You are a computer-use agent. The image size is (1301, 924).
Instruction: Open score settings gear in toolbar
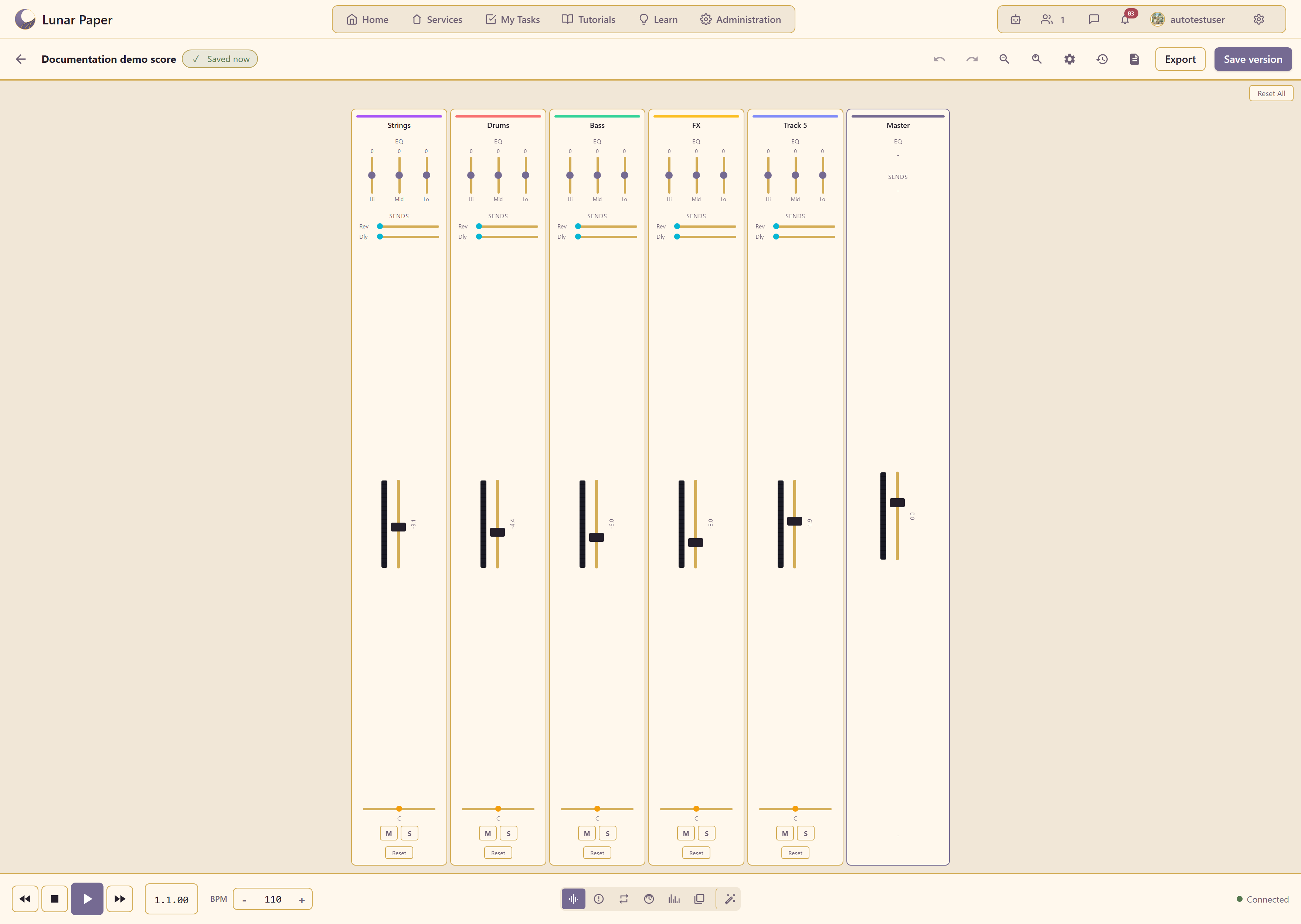(1070, 59)
